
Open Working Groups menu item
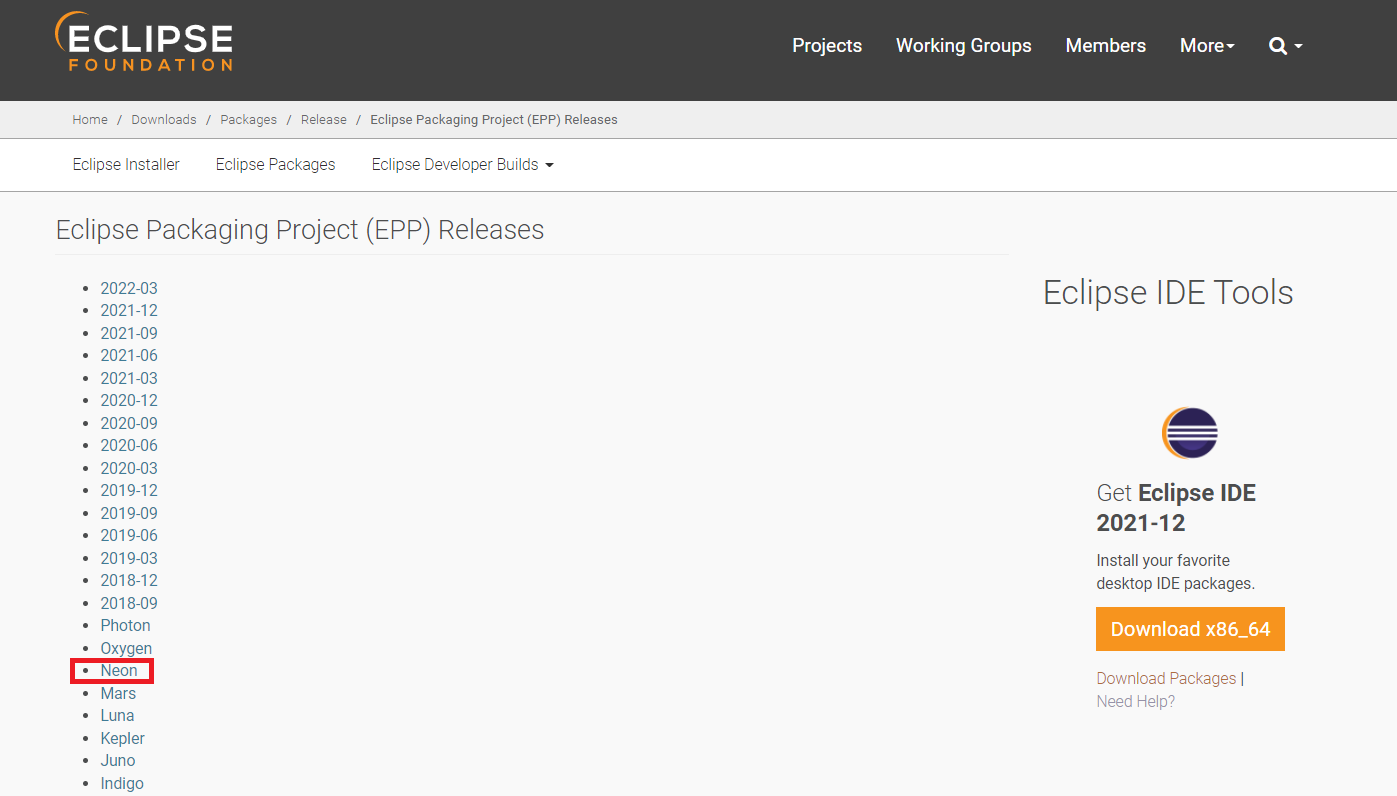click(964, 46)
